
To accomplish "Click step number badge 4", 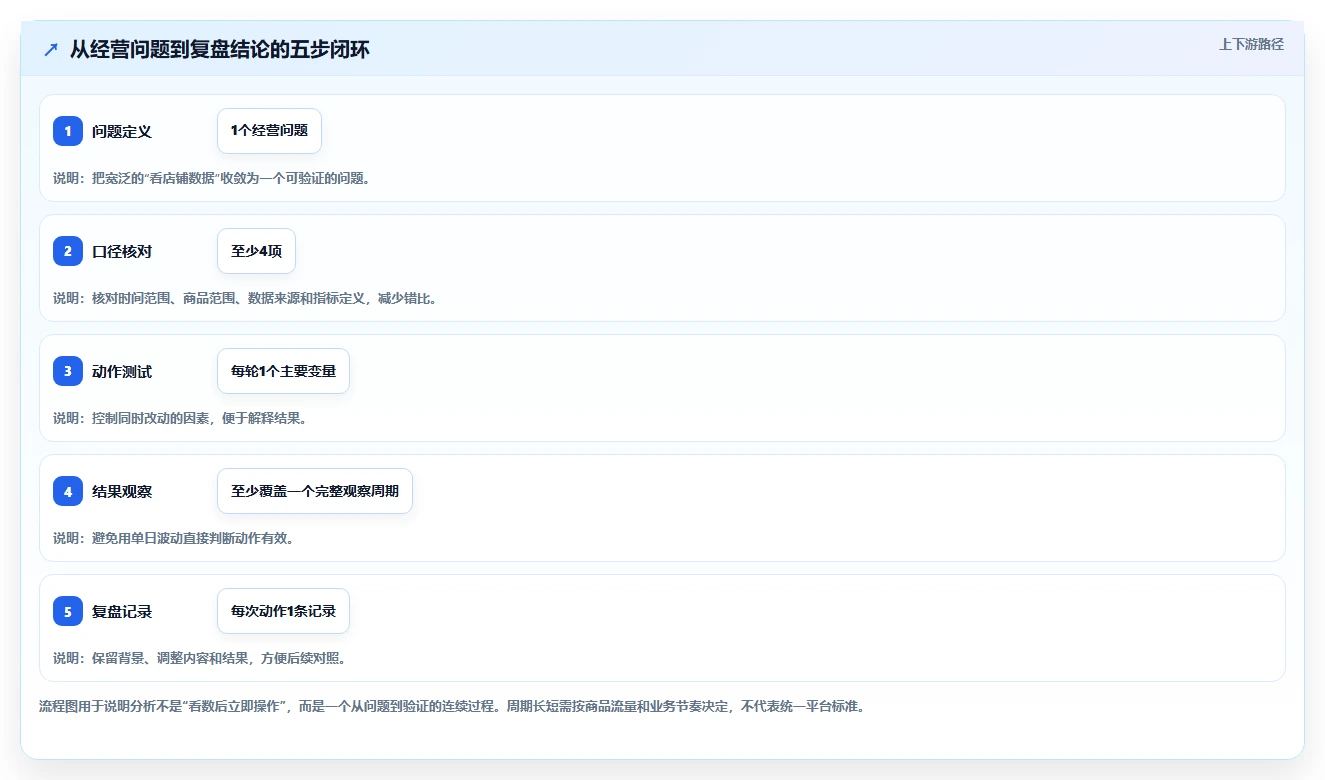I will (x=68, y=491).
